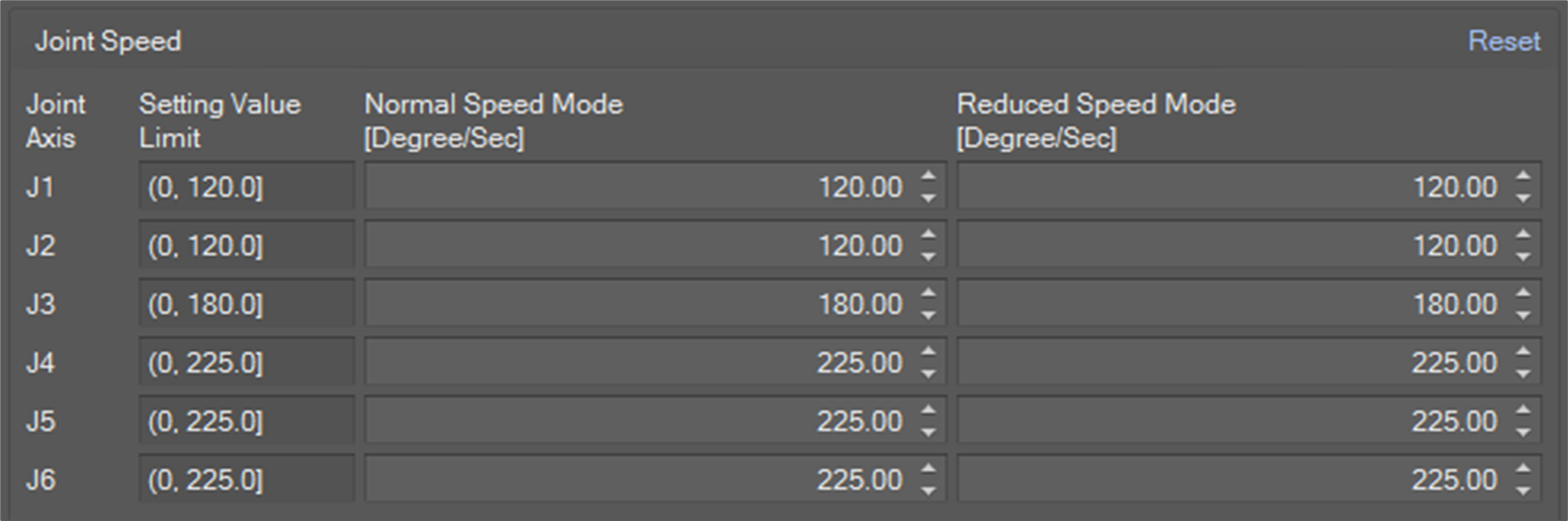The image size is (1568, 521).
Task: Decrease J3 Normal Speed with down arrow
Action: pos(928,315)
